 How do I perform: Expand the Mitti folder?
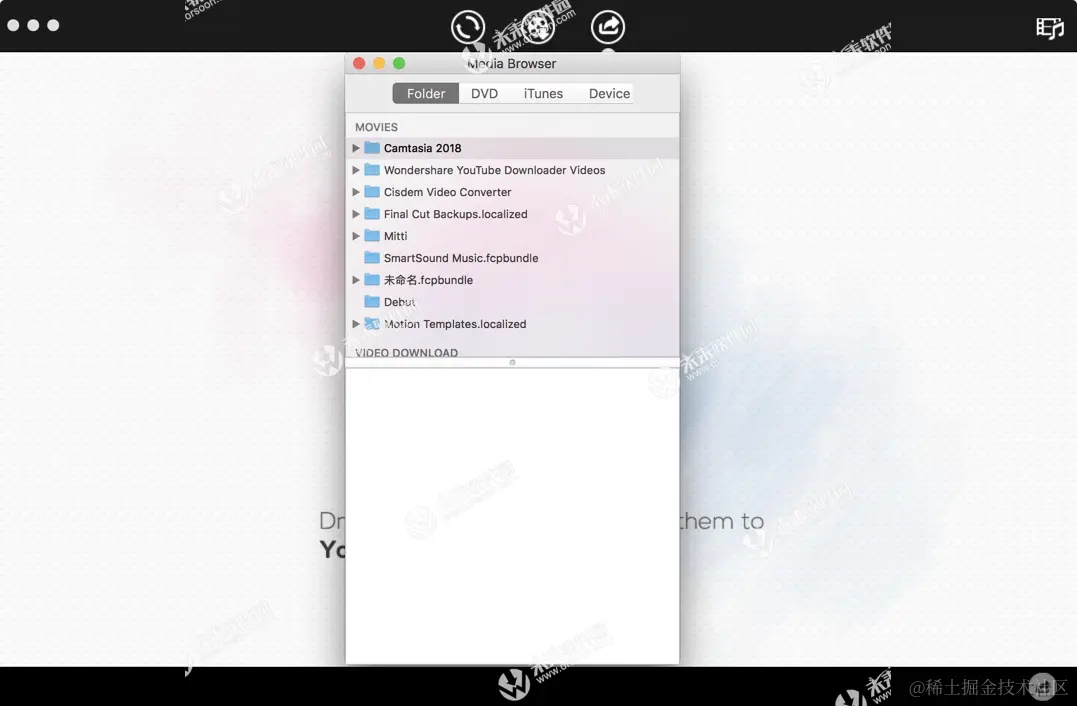[x=356, y=236]
